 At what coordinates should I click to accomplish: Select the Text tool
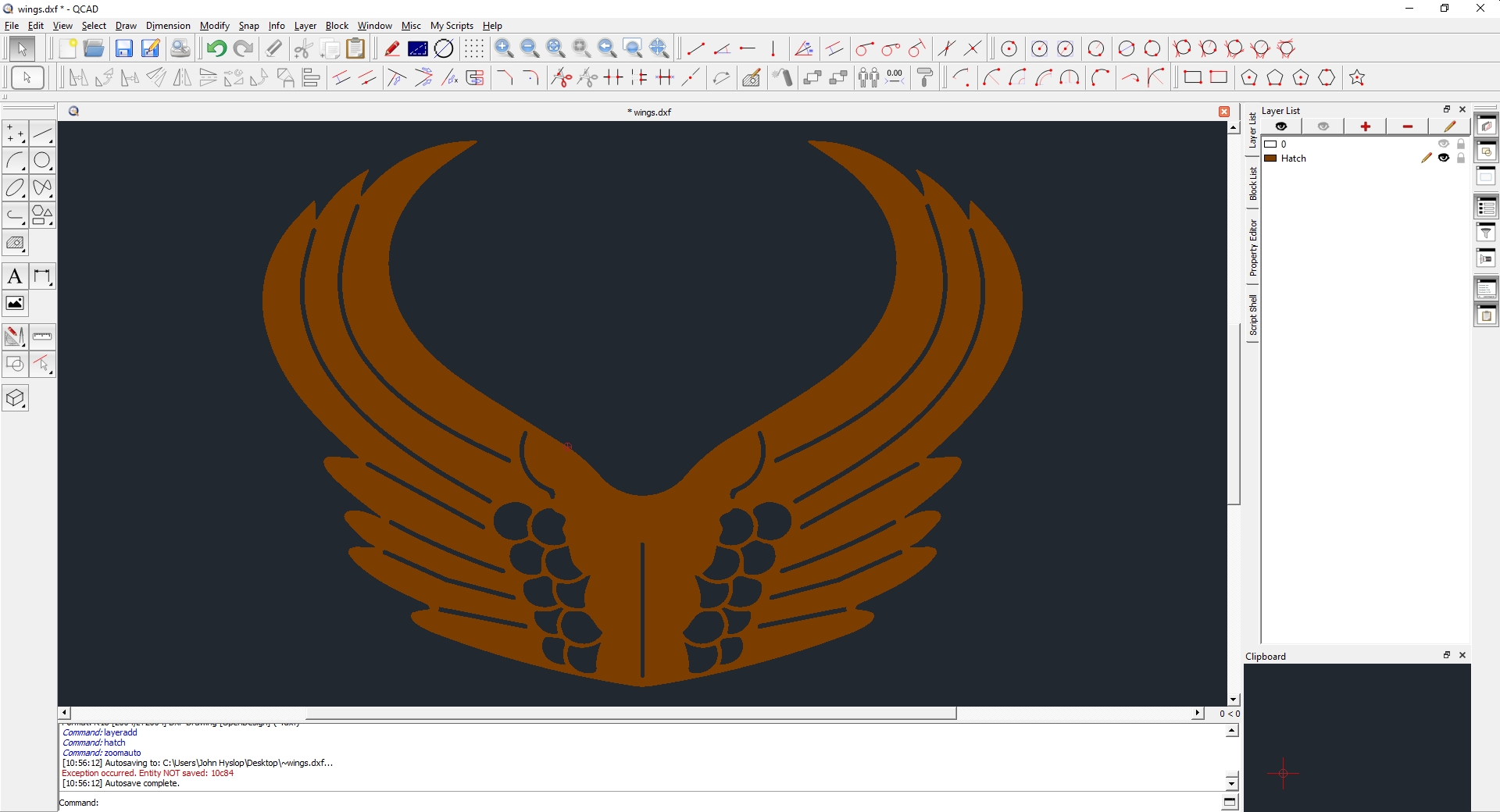[15, 276]
